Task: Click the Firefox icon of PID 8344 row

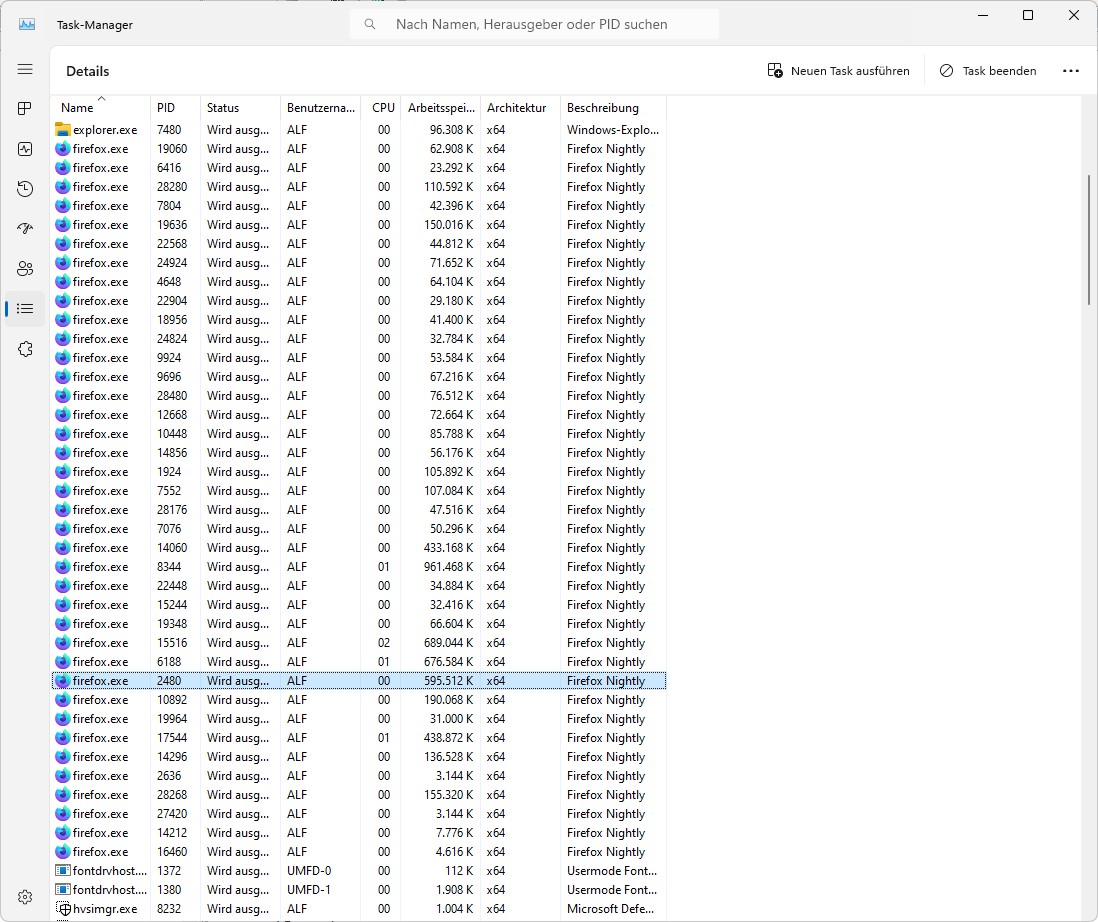Action: 63,566
